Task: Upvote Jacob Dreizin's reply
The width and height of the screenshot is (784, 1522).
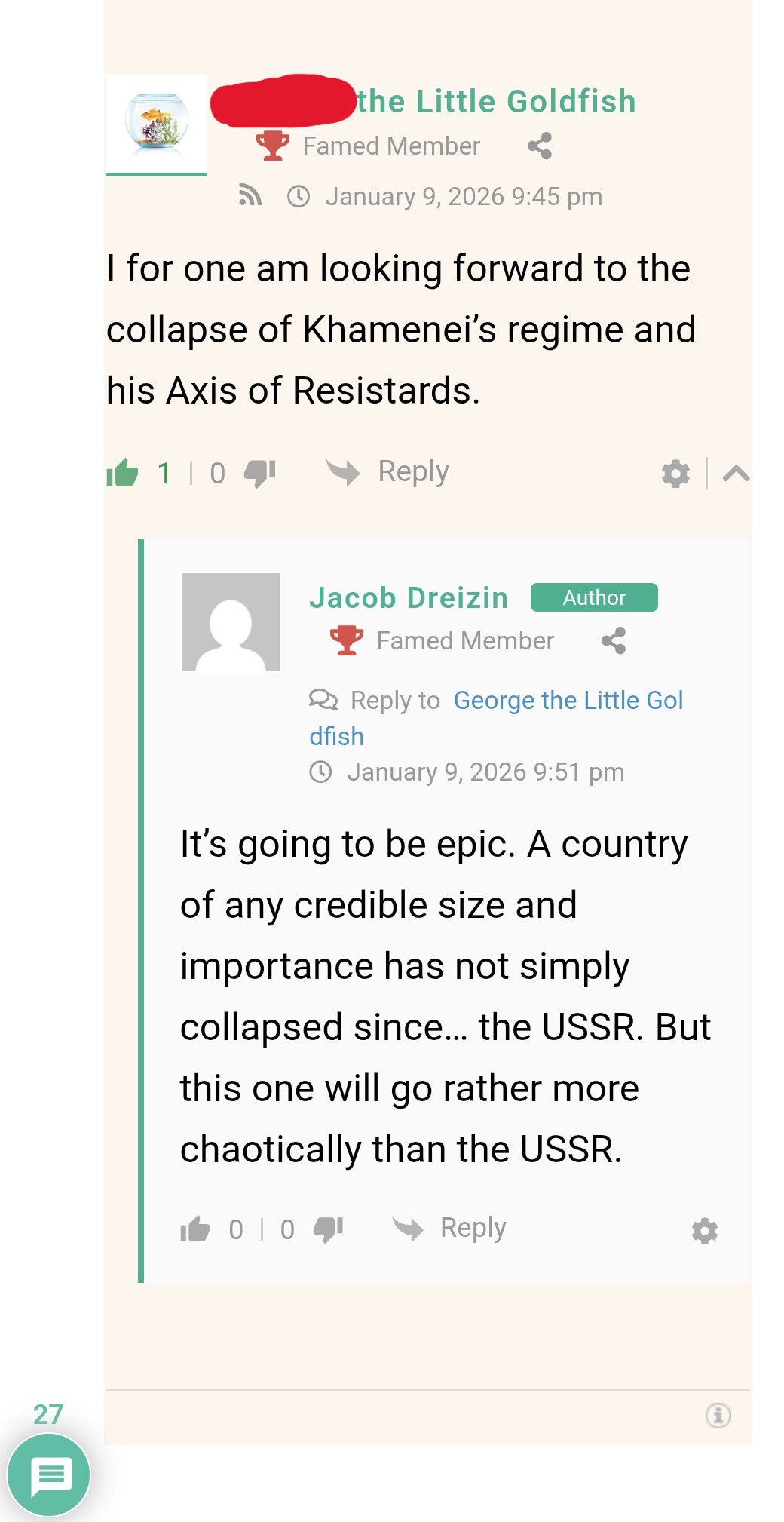Action: click(x=194, y=1229)
